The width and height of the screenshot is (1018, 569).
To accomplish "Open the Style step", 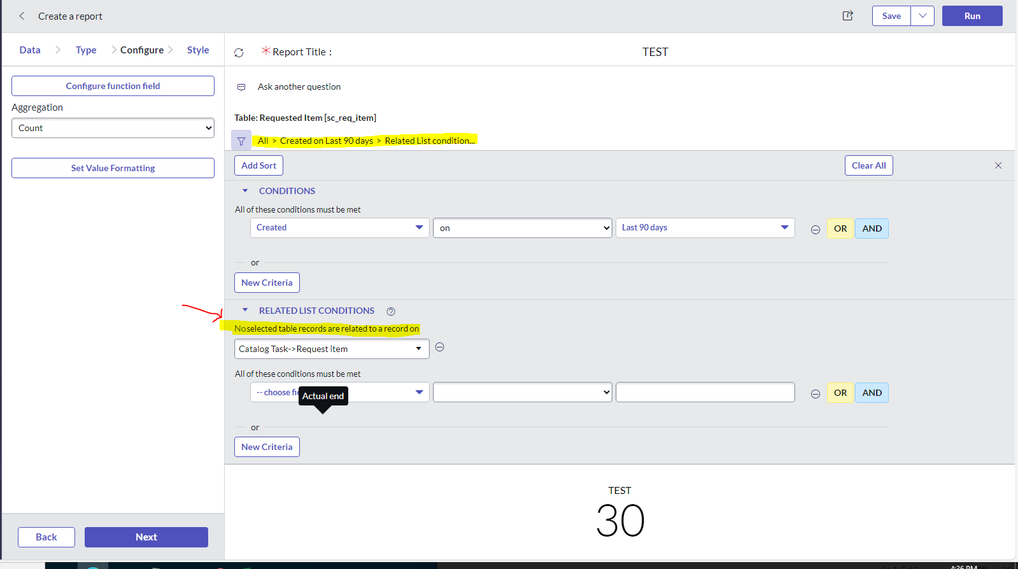I will pyautogui.click(x=198, y=50).
